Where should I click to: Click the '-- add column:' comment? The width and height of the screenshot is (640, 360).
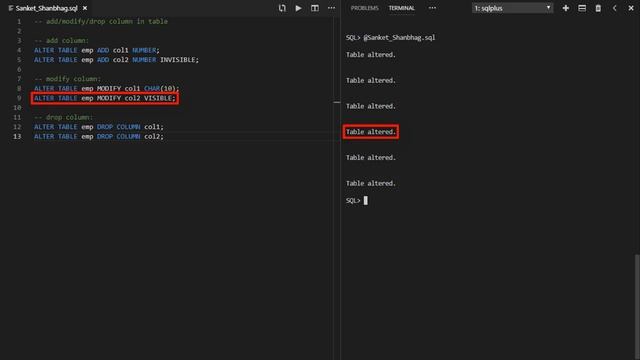tap(61, 40)
